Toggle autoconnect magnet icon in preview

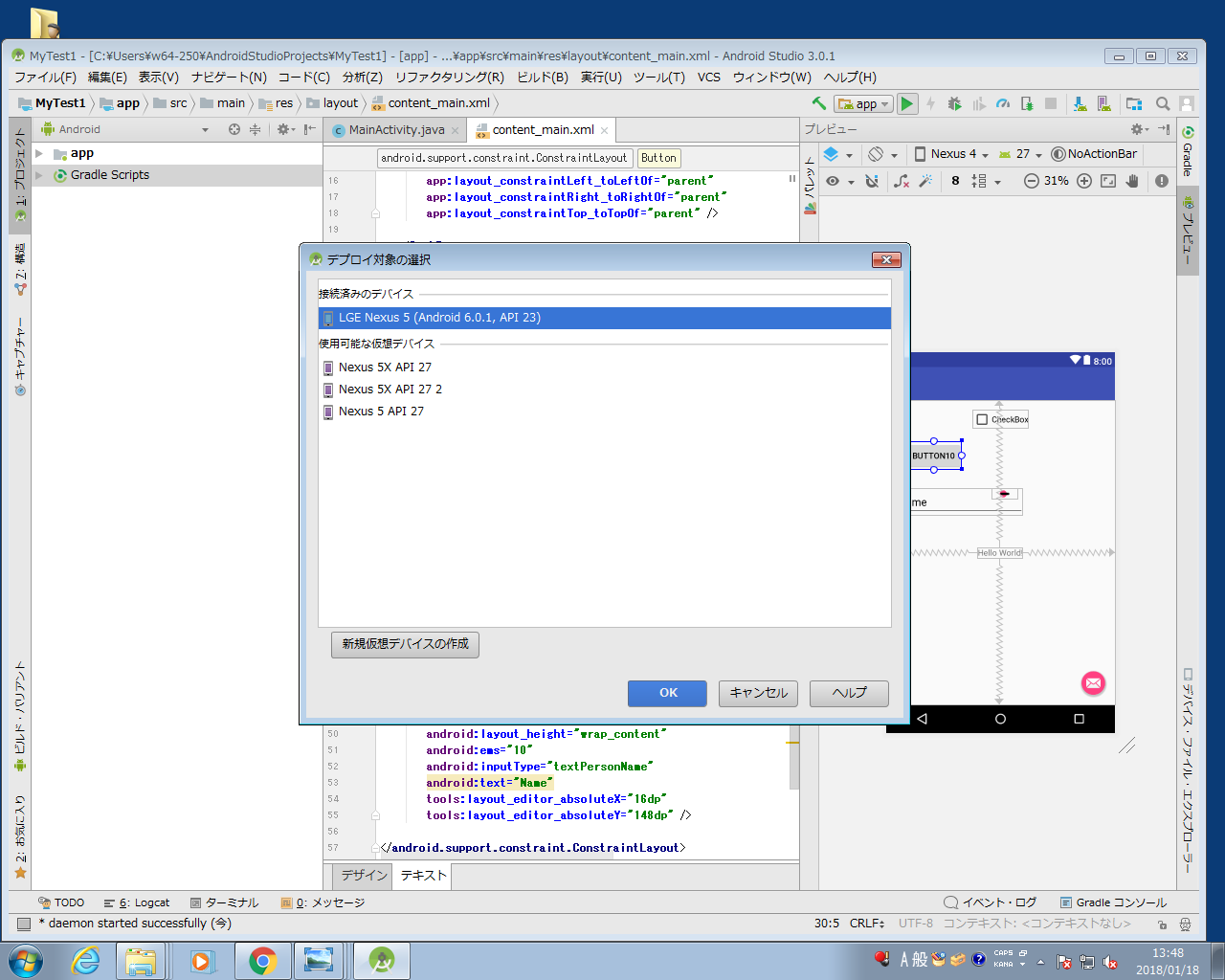pyautogui.click(x=872, y=181)
